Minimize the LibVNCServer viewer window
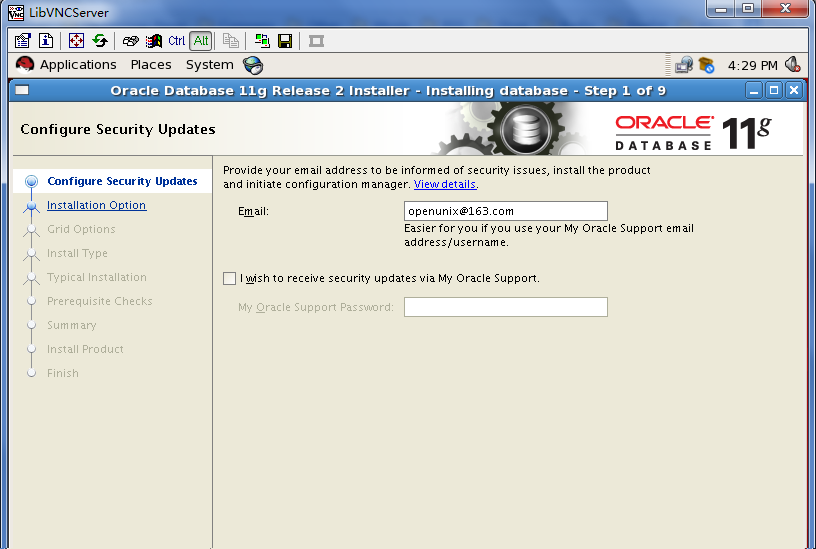 coord(721,8)
